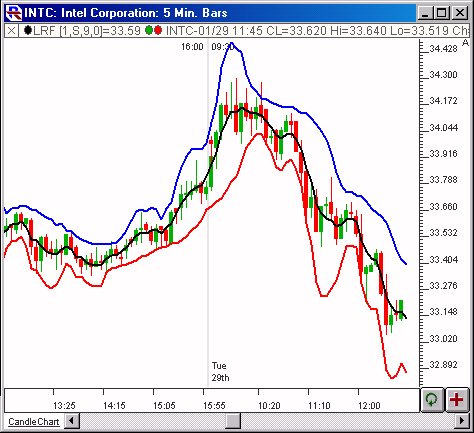This screenshot has width=474, height=433.
Task: Close the indicator legend bar with X
Action: [11, 31]
